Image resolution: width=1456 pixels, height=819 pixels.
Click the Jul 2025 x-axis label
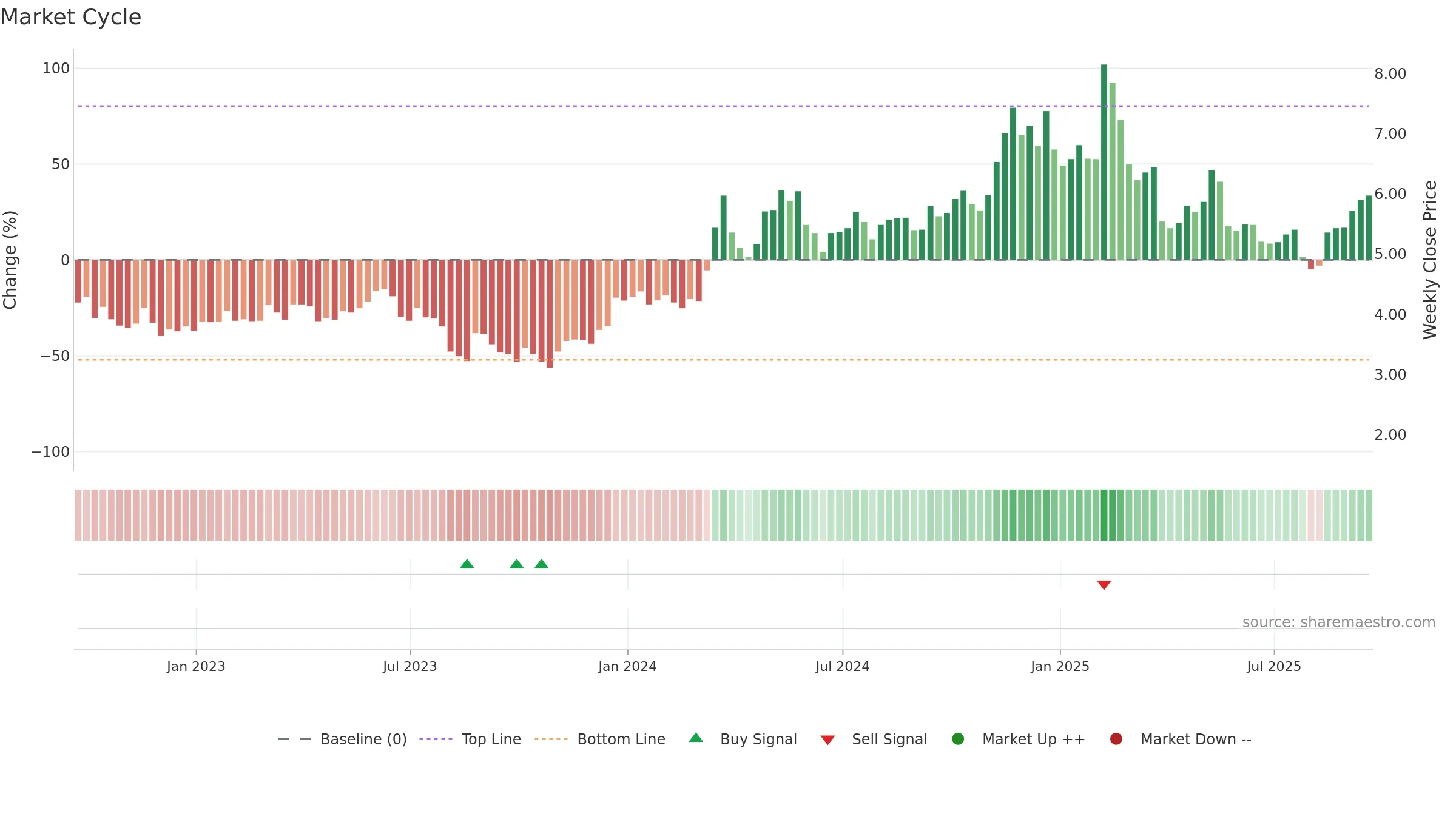[1274, 667]
